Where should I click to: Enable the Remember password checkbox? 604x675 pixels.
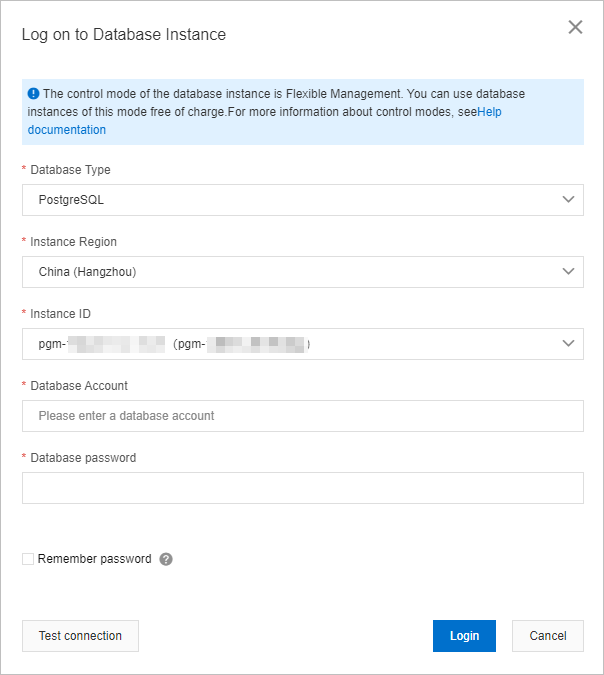pyautogui.click(x=28, y=559)
